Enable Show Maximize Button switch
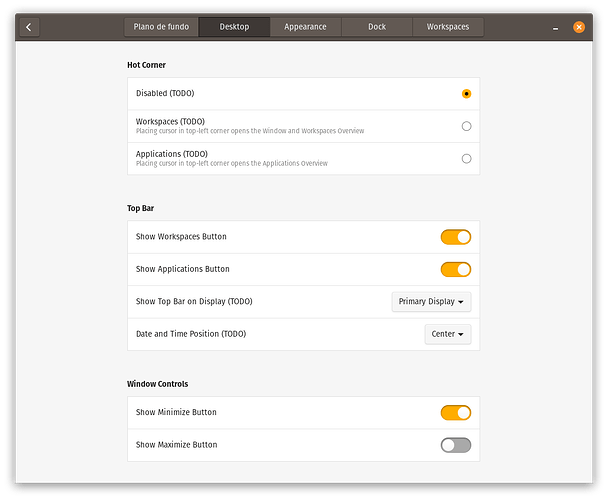The width and height of the screenshot is (608, 500). click(455, 445)
